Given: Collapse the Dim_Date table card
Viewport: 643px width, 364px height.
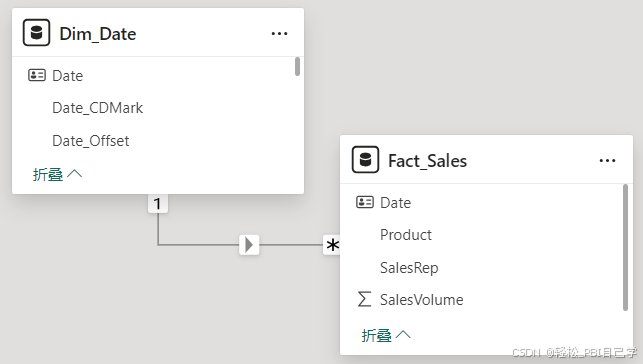Looking at the screenshot, I should tap(57, 174).
